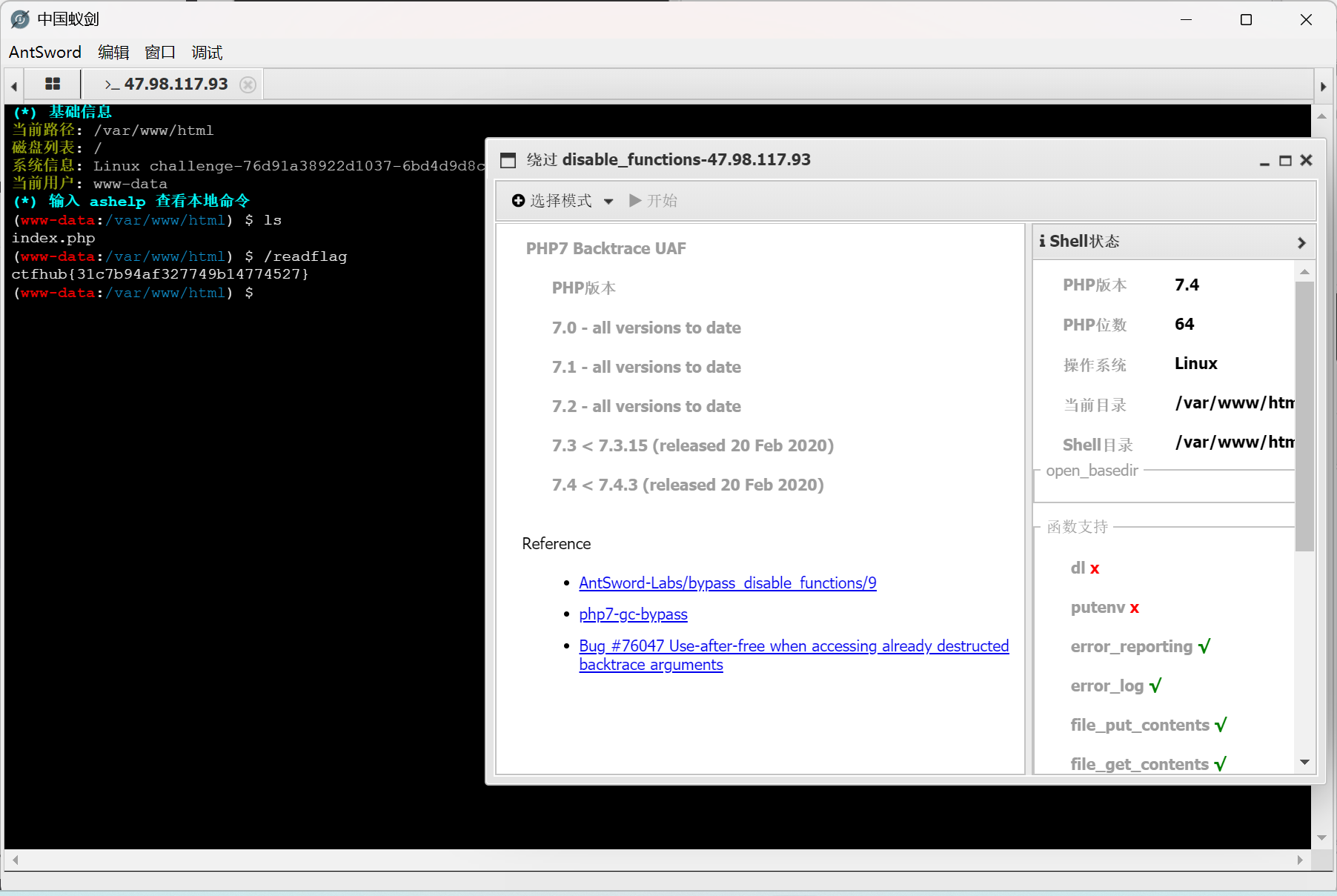Open the Bug #76047 Use-after-free link
Screen dimensions: 1337x896
click(x=794, y=655)
